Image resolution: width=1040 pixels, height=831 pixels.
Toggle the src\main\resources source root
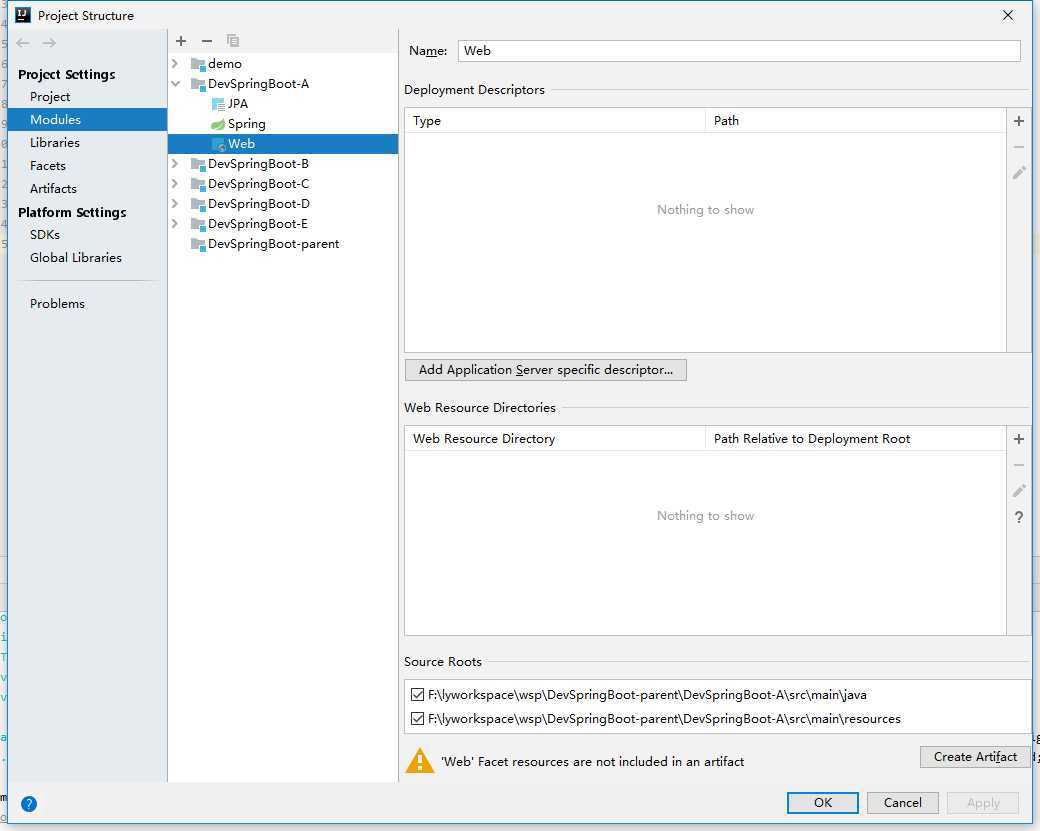417,718
